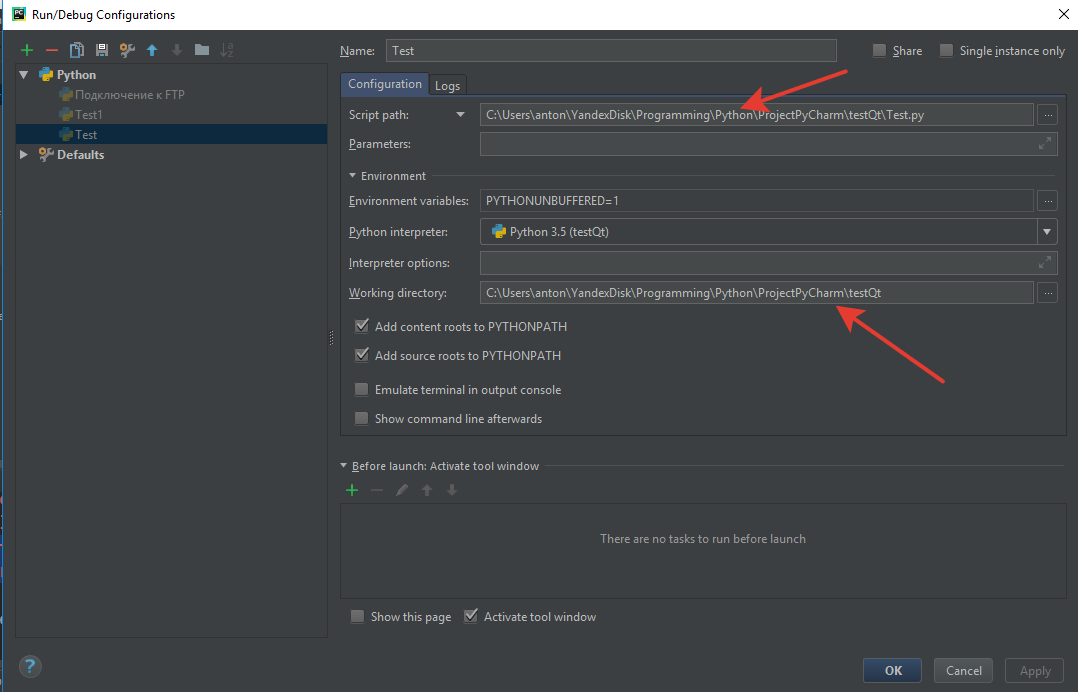Expand the Interpreter options field editor

(1044, 263)
